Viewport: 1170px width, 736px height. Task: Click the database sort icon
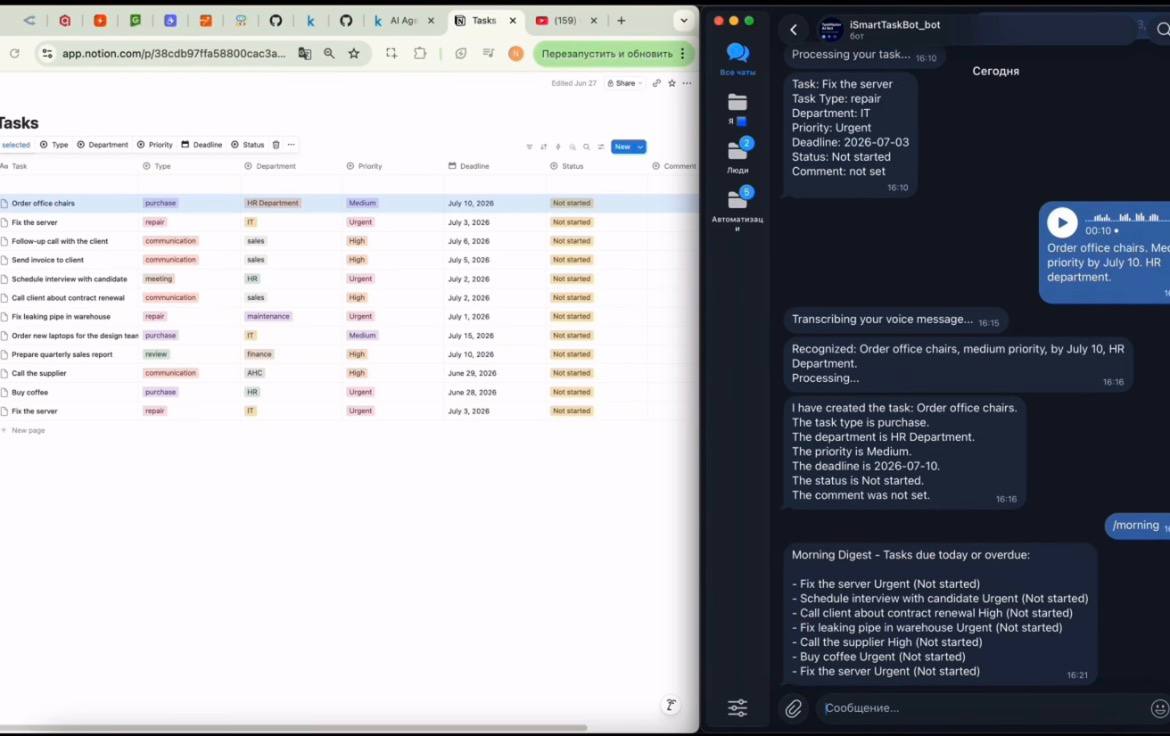543,147
